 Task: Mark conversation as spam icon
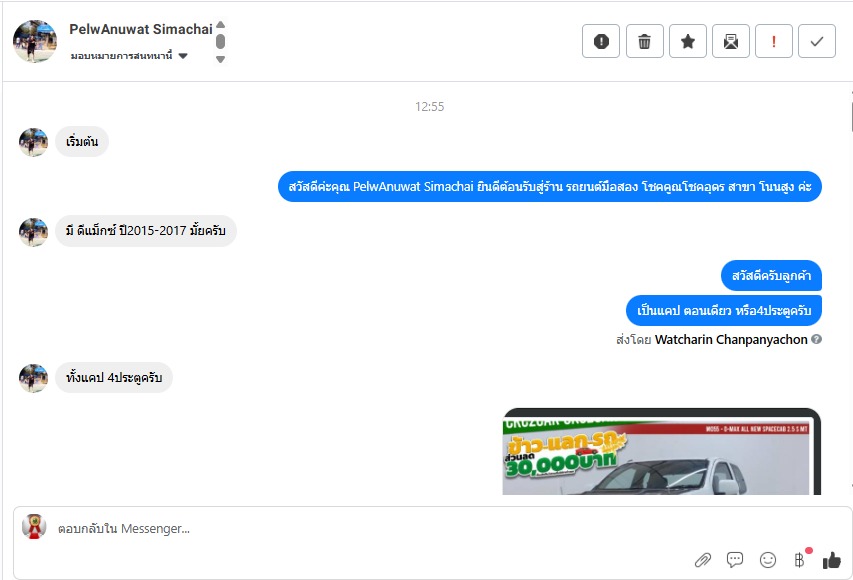(x=601, y=41)
